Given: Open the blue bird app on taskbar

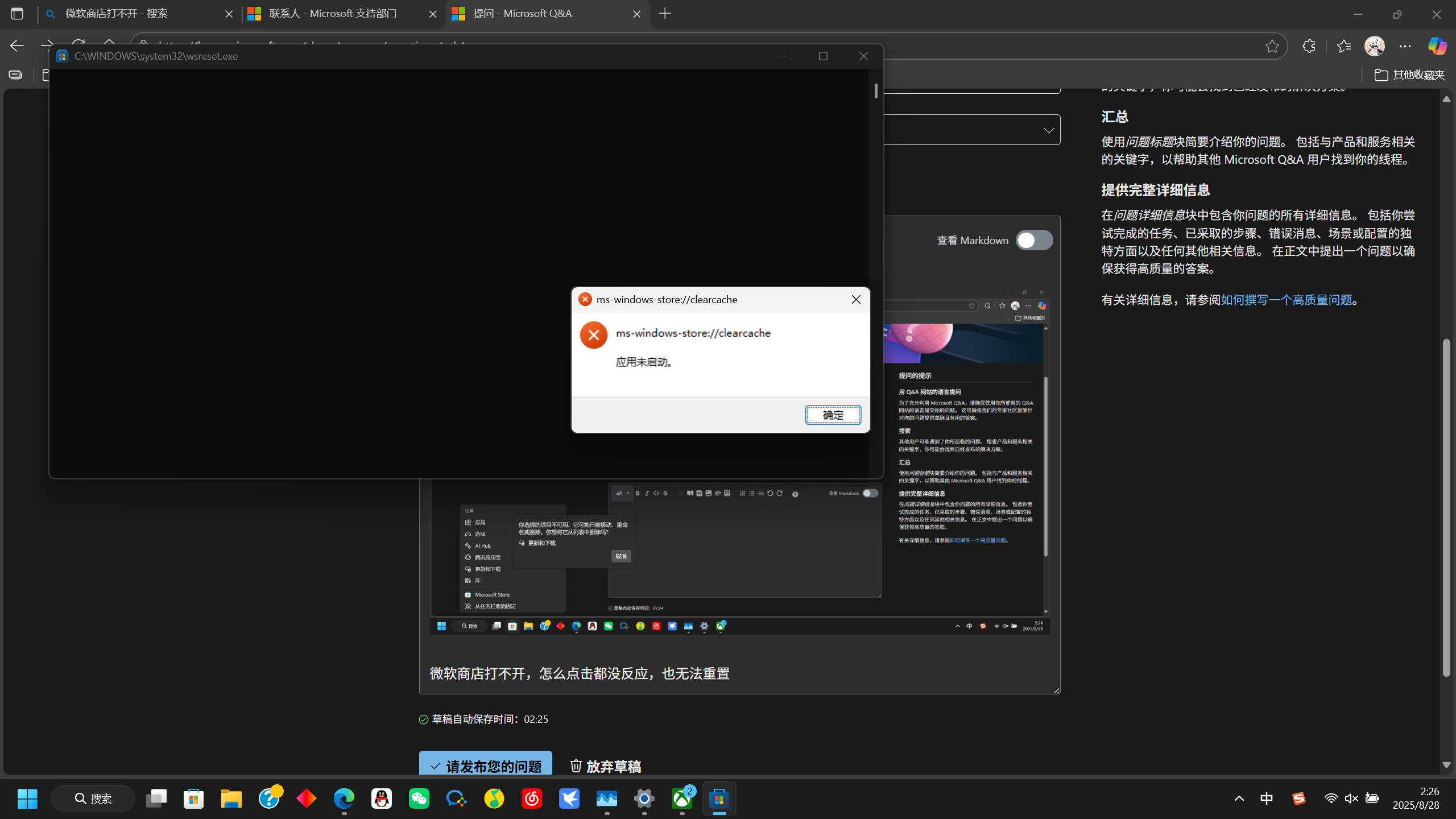Looking at the screenshot, I should (569, 799).
